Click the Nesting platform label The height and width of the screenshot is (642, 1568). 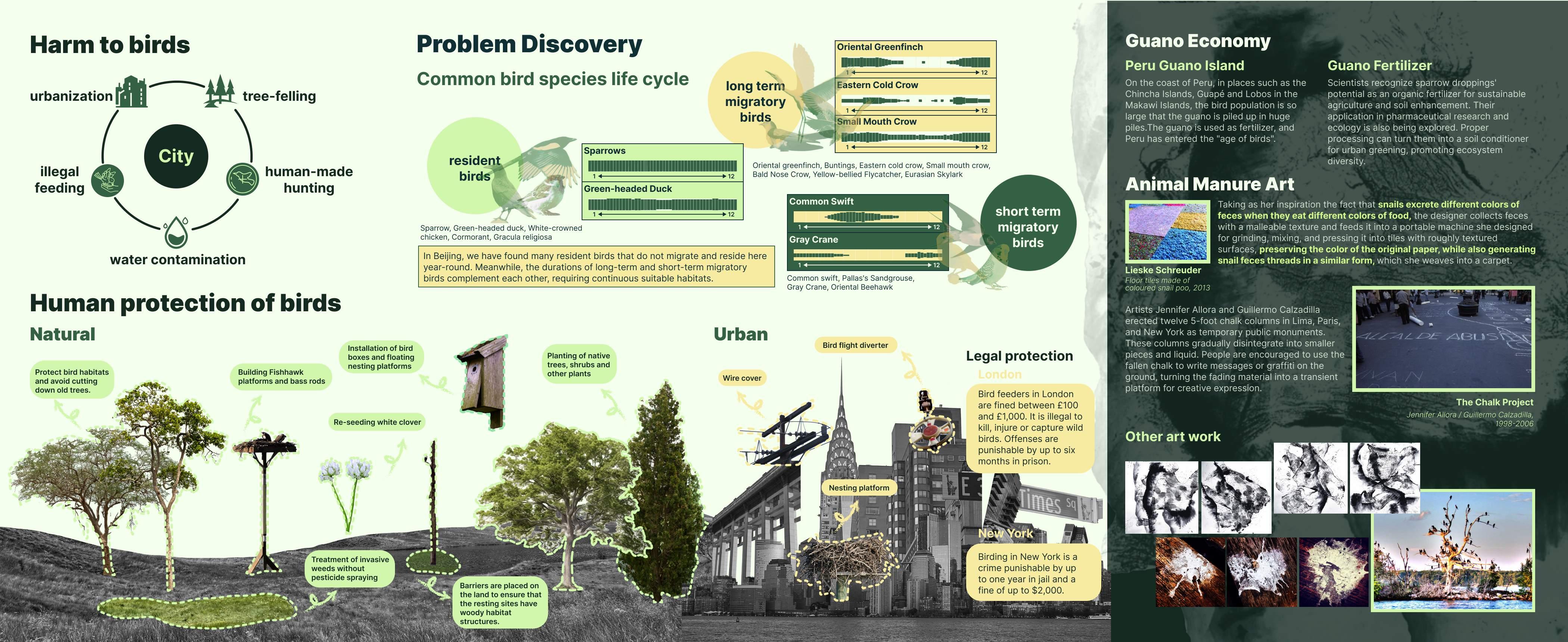point(858,487)
